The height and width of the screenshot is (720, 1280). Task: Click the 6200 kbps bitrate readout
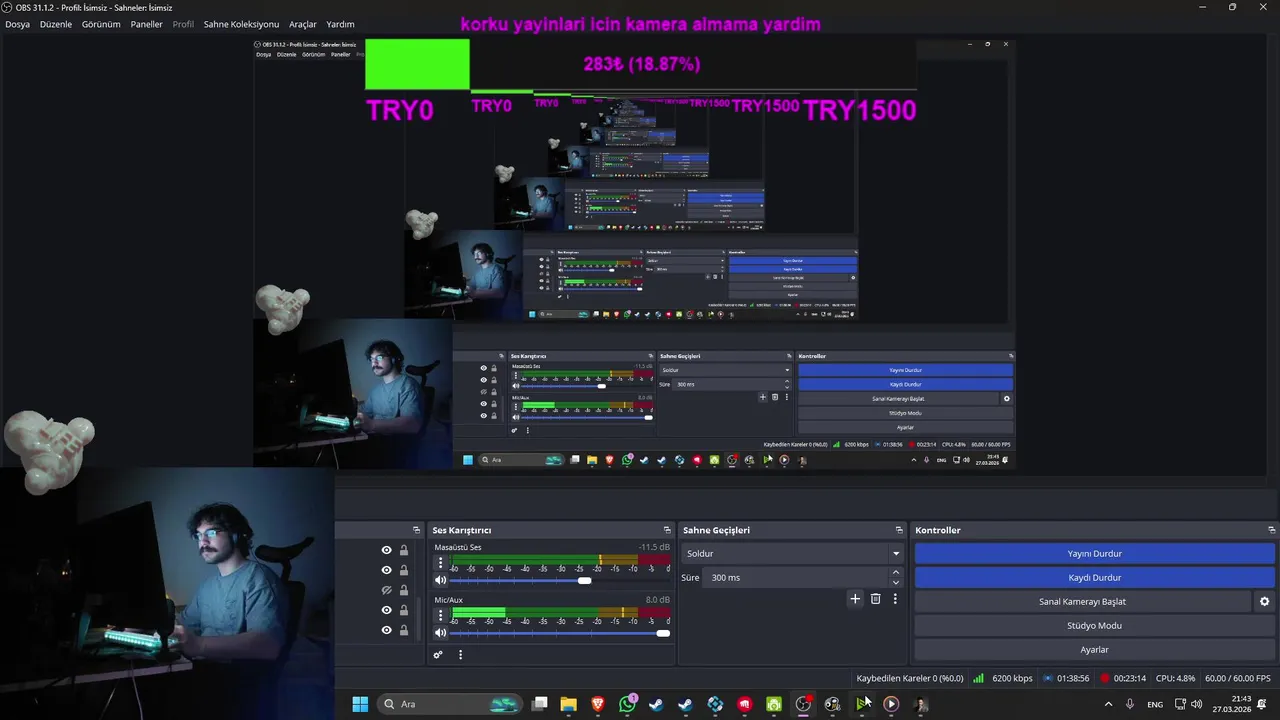(1012, 678)
